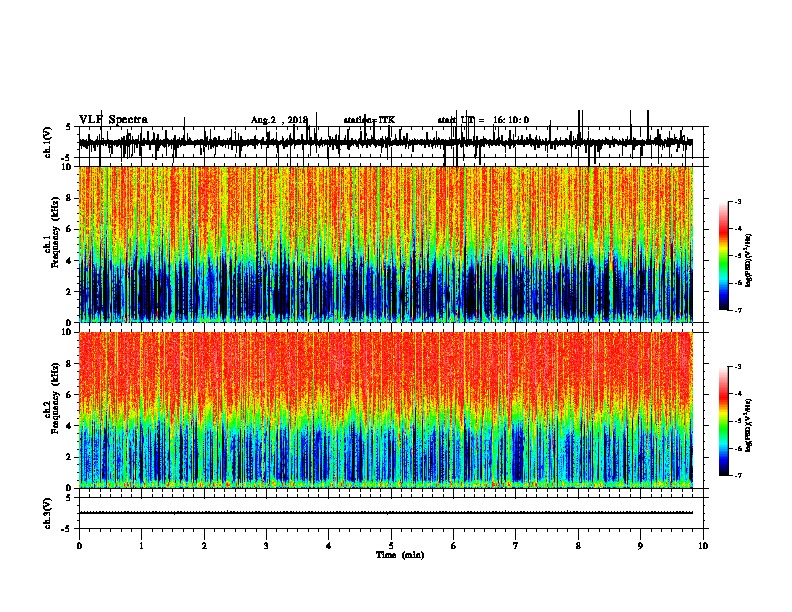This screenshot has height=612, width=792.
Task: Click the time axis tick label 3
Action: 266,546
